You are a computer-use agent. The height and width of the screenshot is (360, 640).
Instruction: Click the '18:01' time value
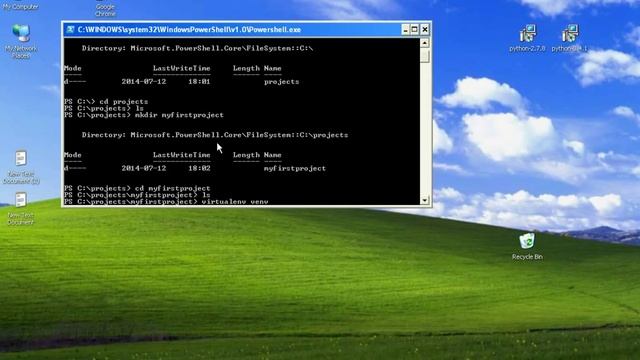pyautogui.click(x=199, y=82)
